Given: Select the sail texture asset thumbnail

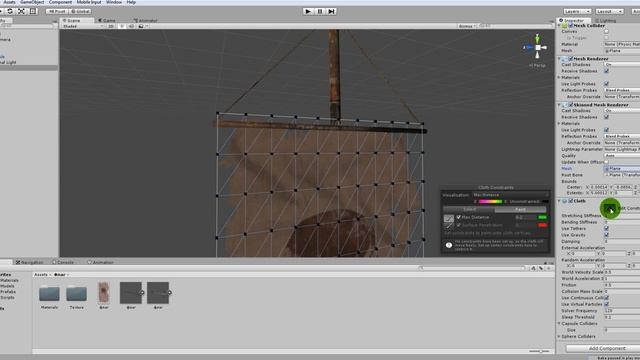Looking at the screenshot, I should tap(104, 292).
